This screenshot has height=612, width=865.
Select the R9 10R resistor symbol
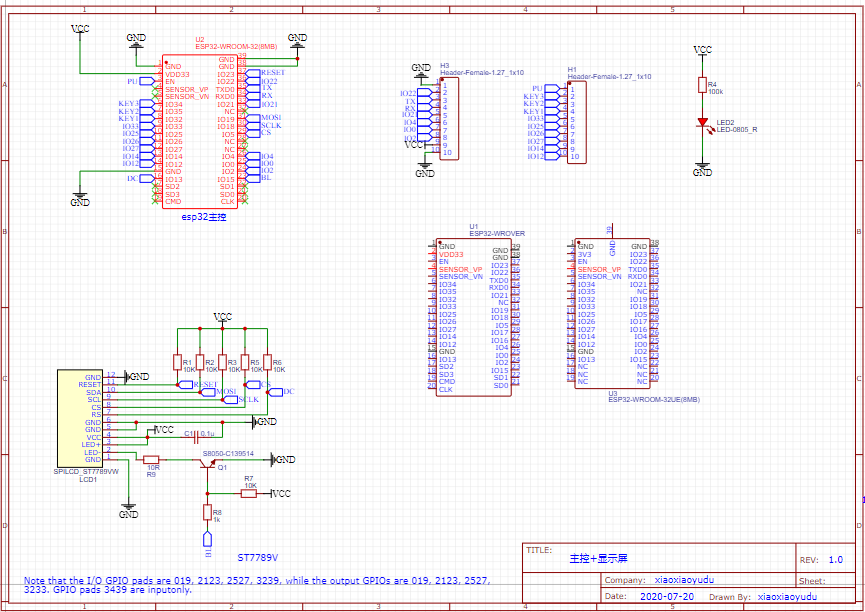151,459
